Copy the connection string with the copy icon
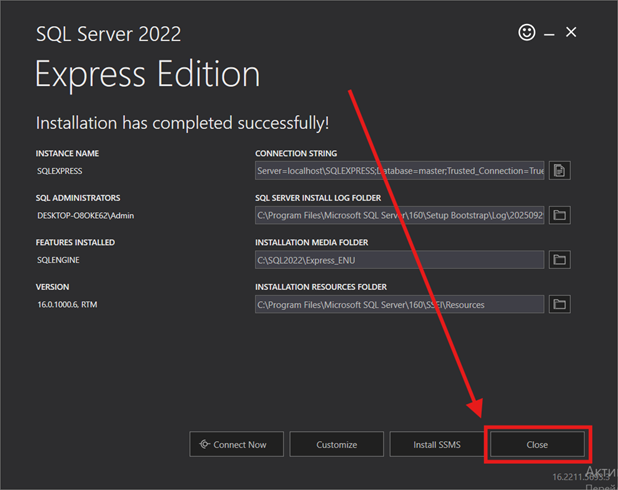 (x=560, y=171)
